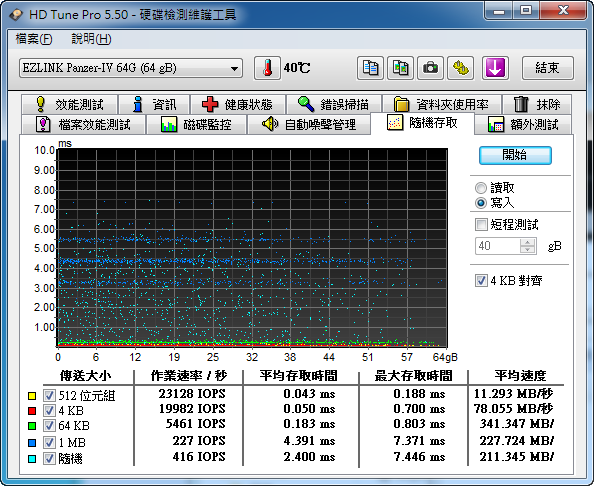Viewport: 594px width, 486px height.
Task: Open the 健康狀態 health tab
Action: click(x=238, y=104)
